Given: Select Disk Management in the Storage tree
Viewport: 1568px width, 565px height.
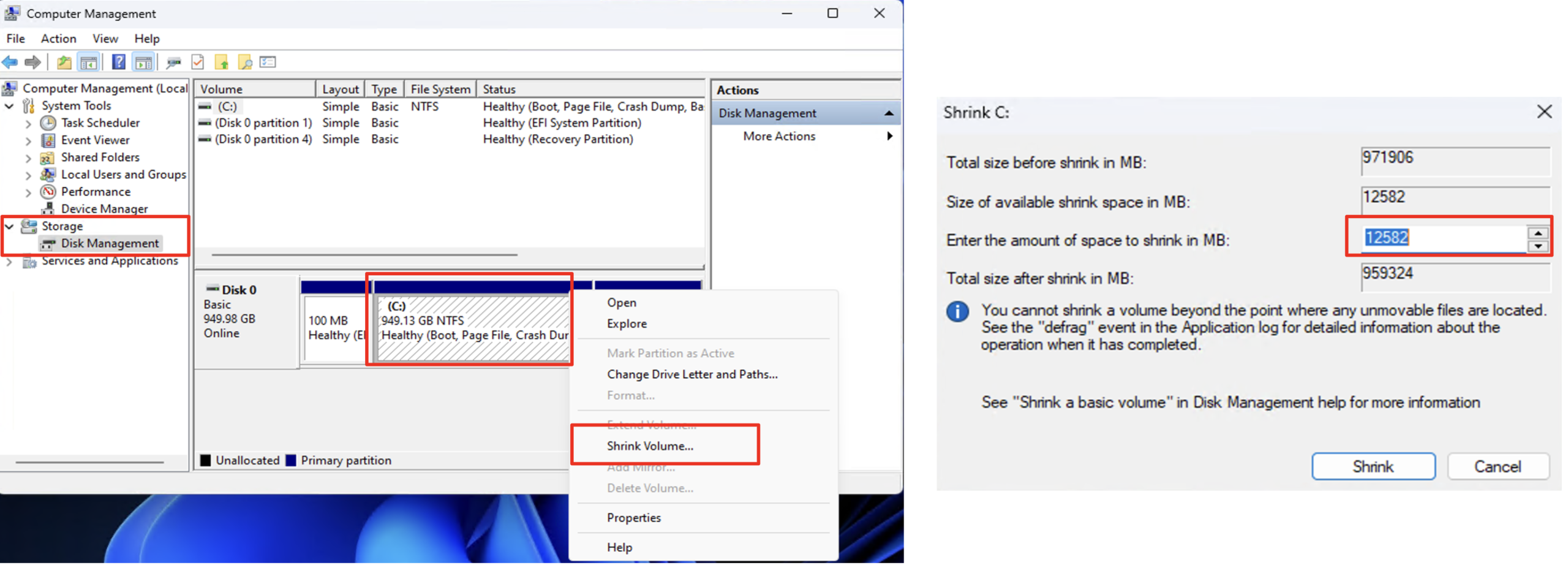Looking at the screenshot, I should coord(109,243).
